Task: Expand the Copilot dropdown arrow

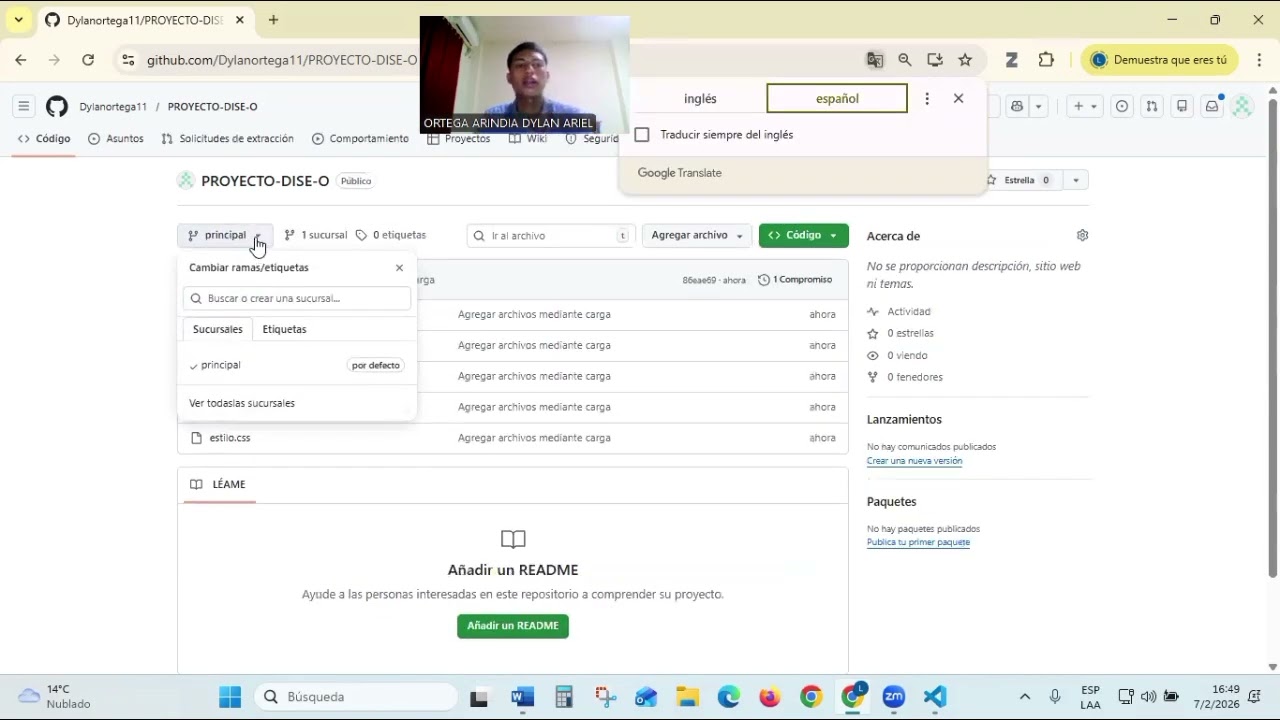Action: pyautogui.click(x=1039, y=106)
